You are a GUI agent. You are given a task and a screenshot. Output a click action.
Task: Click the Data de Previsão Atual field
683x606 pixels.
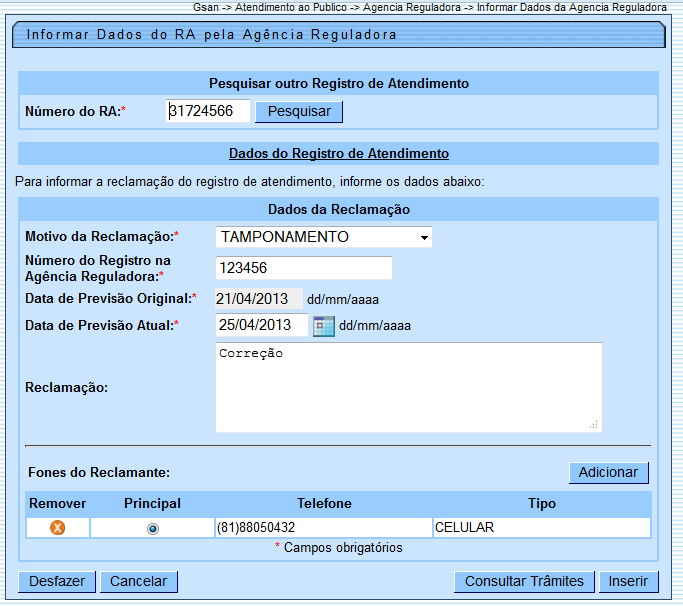tap(262, 325)
